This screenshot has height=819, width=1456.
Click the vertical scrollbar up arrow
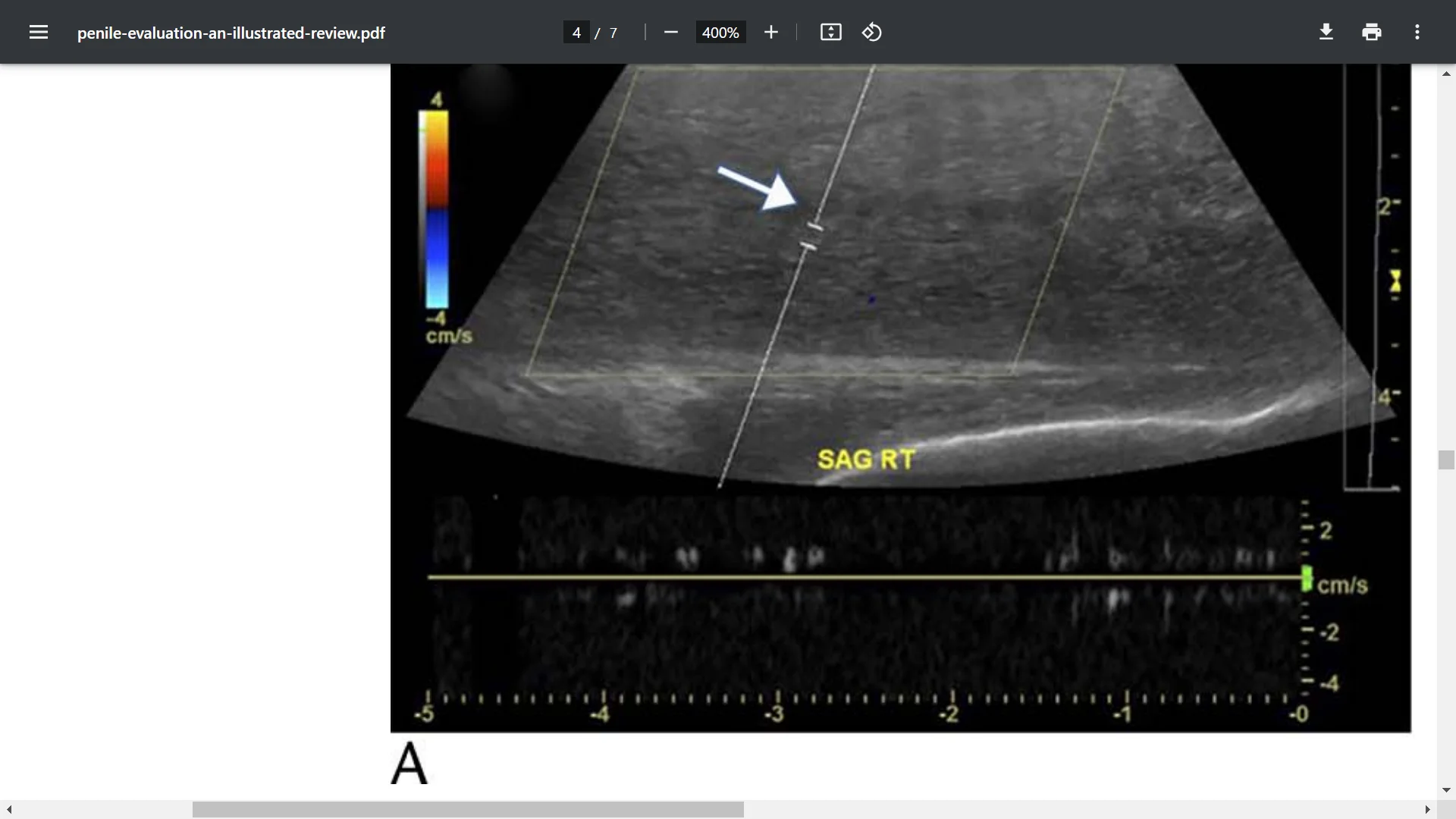[1446, 73]
